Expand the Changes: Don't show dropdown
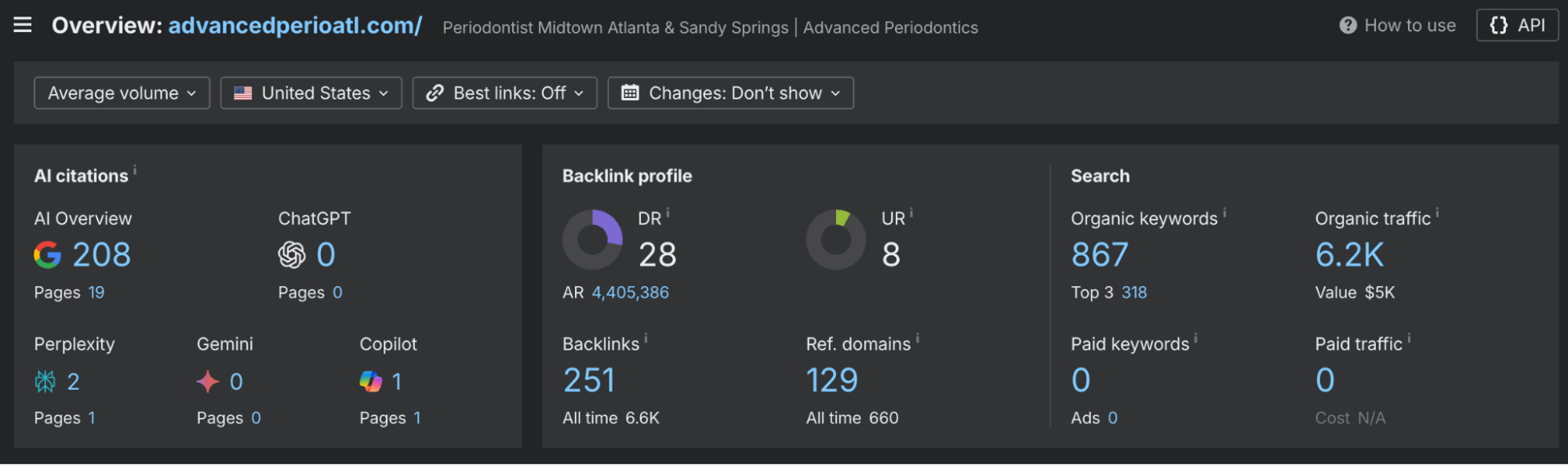This screenshot has height=465, width=1568. [x=730, y=93]
